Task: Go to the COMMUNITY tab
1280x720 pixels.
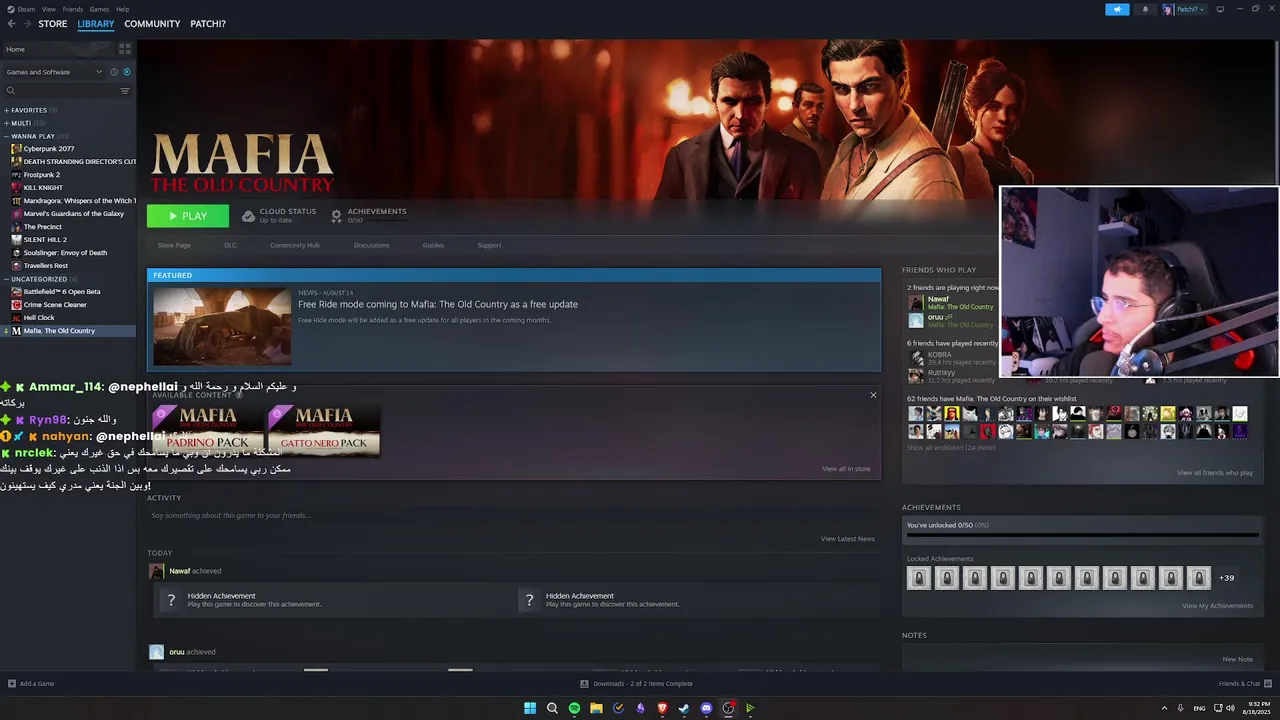Action: point(152,24)
